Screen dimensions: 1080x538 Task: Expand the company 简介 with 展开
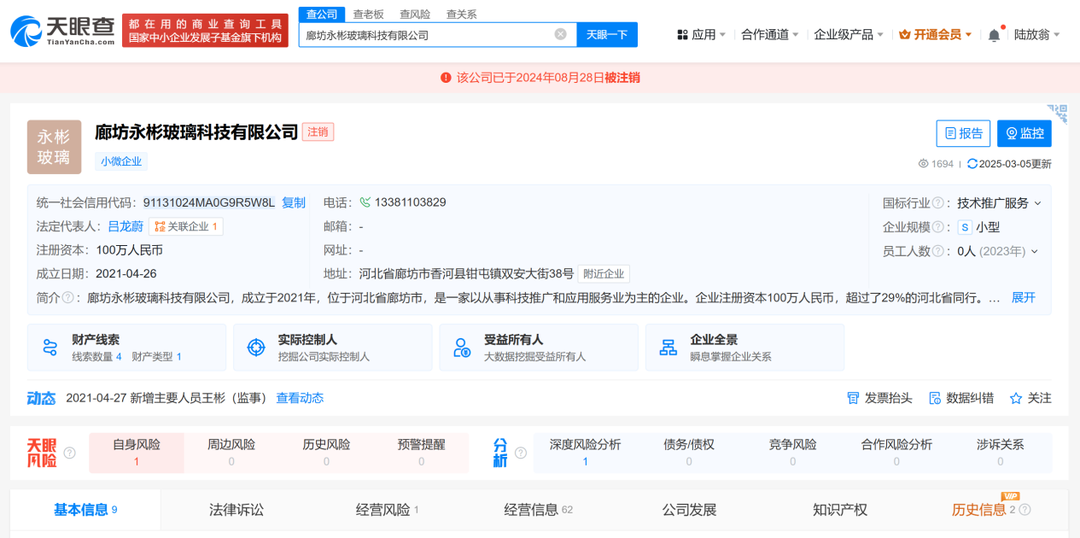click(x=1023, y=298)
